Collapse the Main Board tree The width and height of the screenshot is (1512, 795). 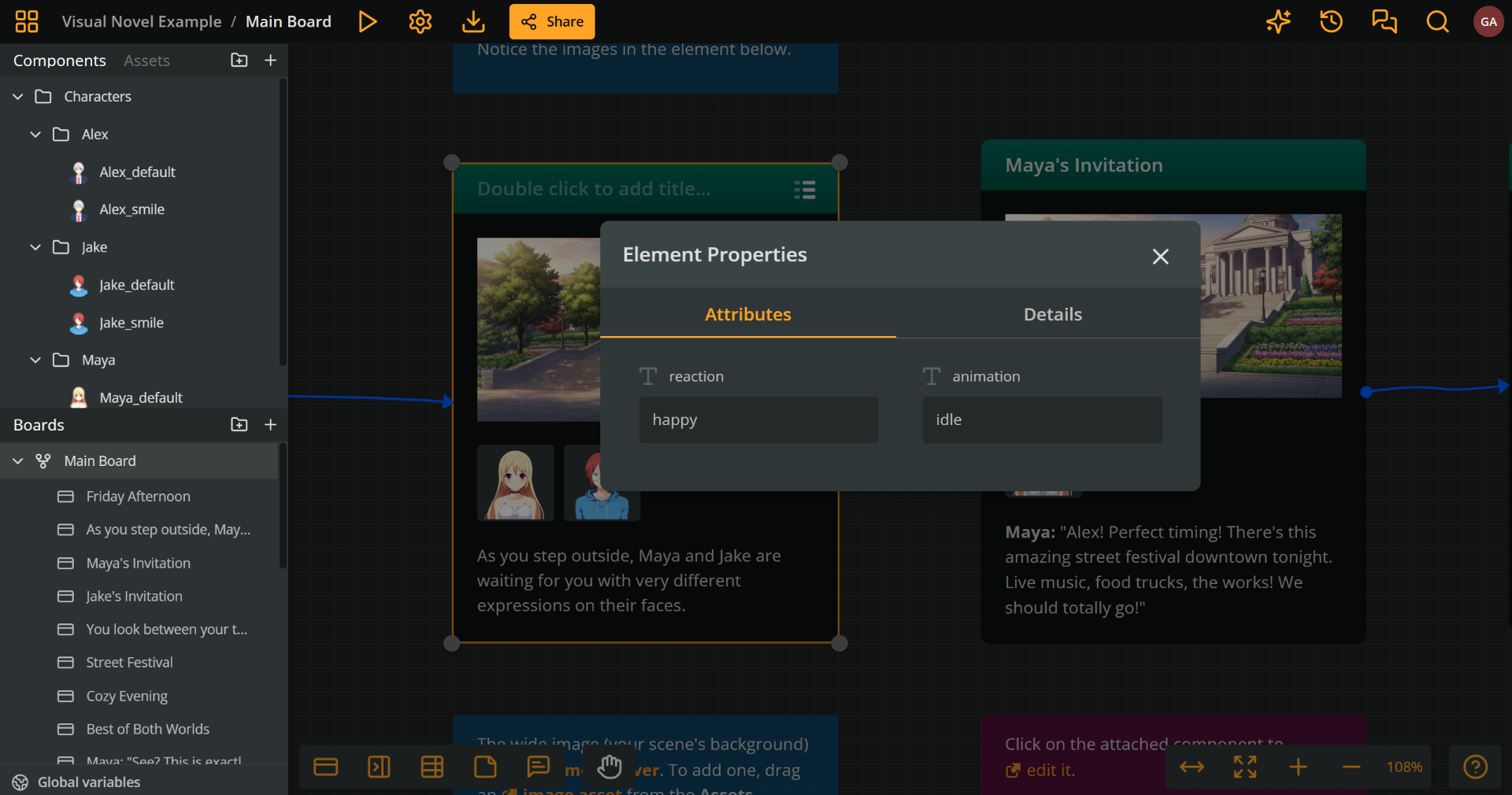click(x=17, y=461)
